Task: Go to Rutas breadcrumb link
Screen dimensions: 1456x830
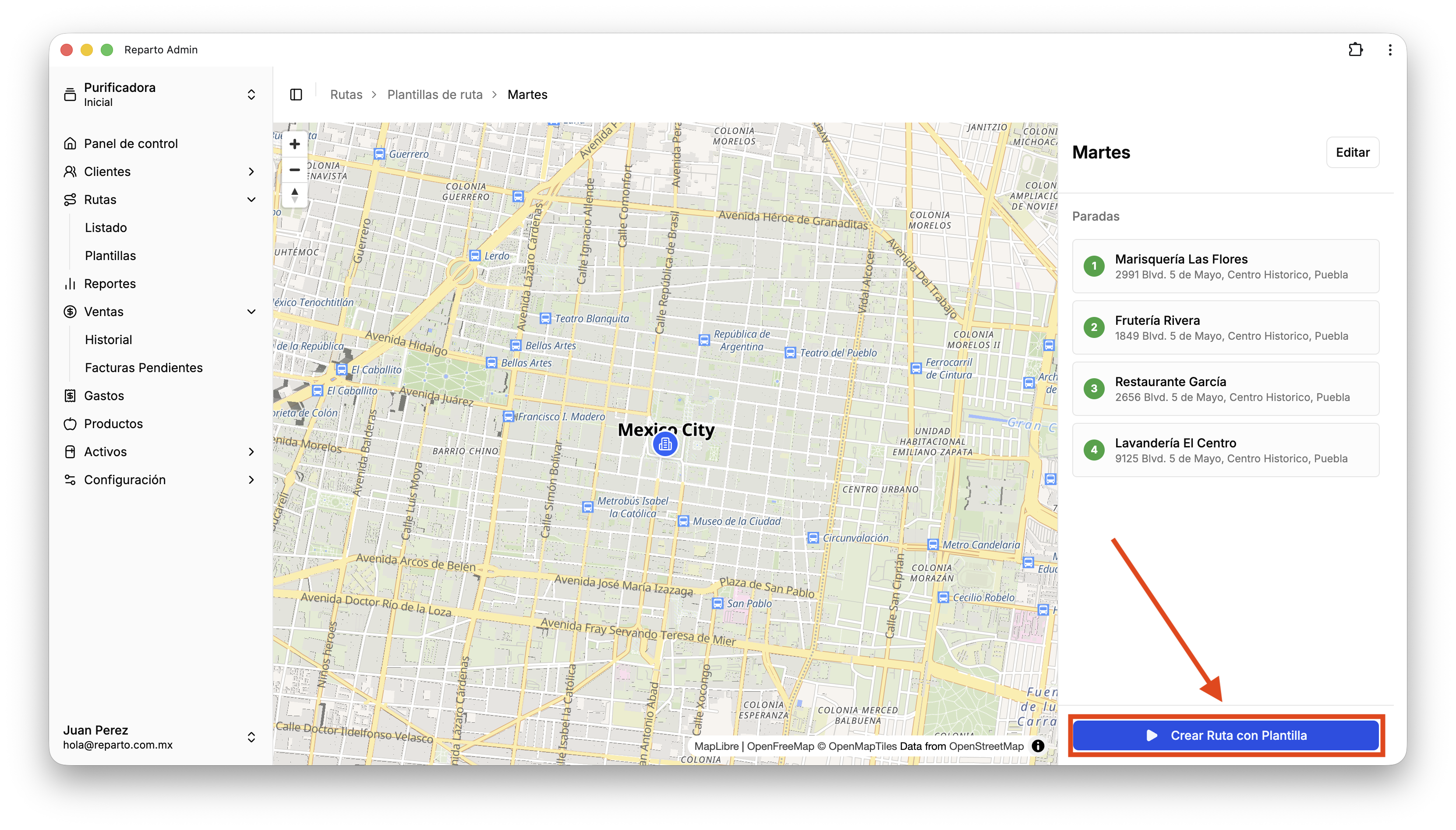Action: click(346, 95)
